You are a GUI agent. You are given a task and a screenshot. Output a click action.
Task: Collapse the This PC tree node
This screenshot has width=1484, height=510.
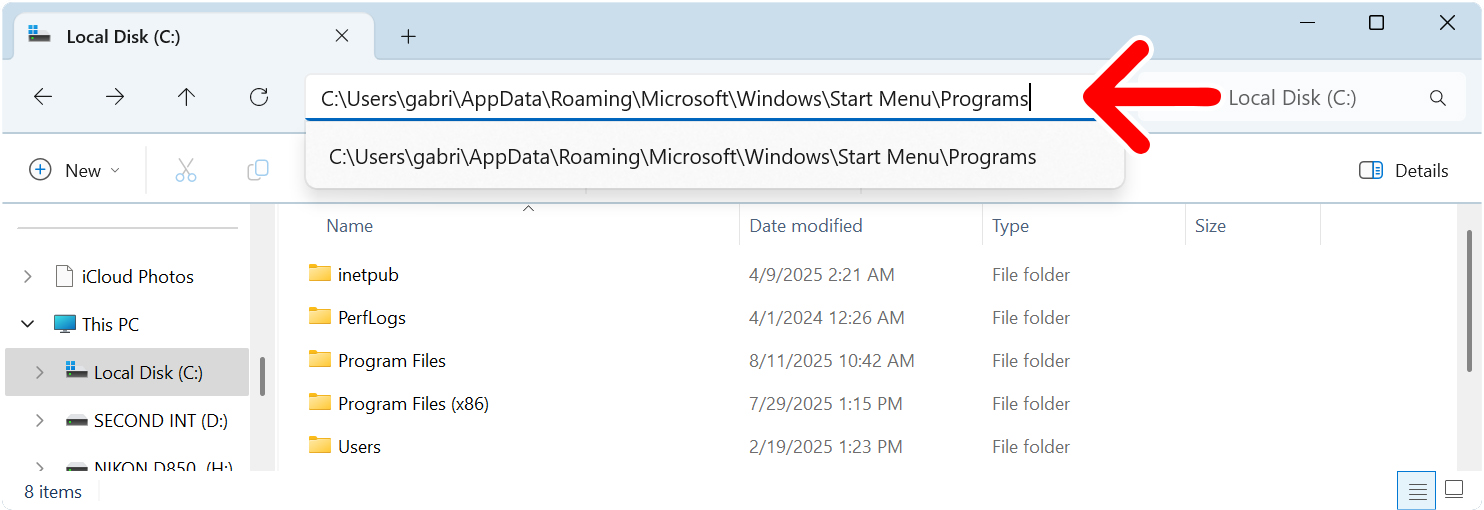point(27,324)
